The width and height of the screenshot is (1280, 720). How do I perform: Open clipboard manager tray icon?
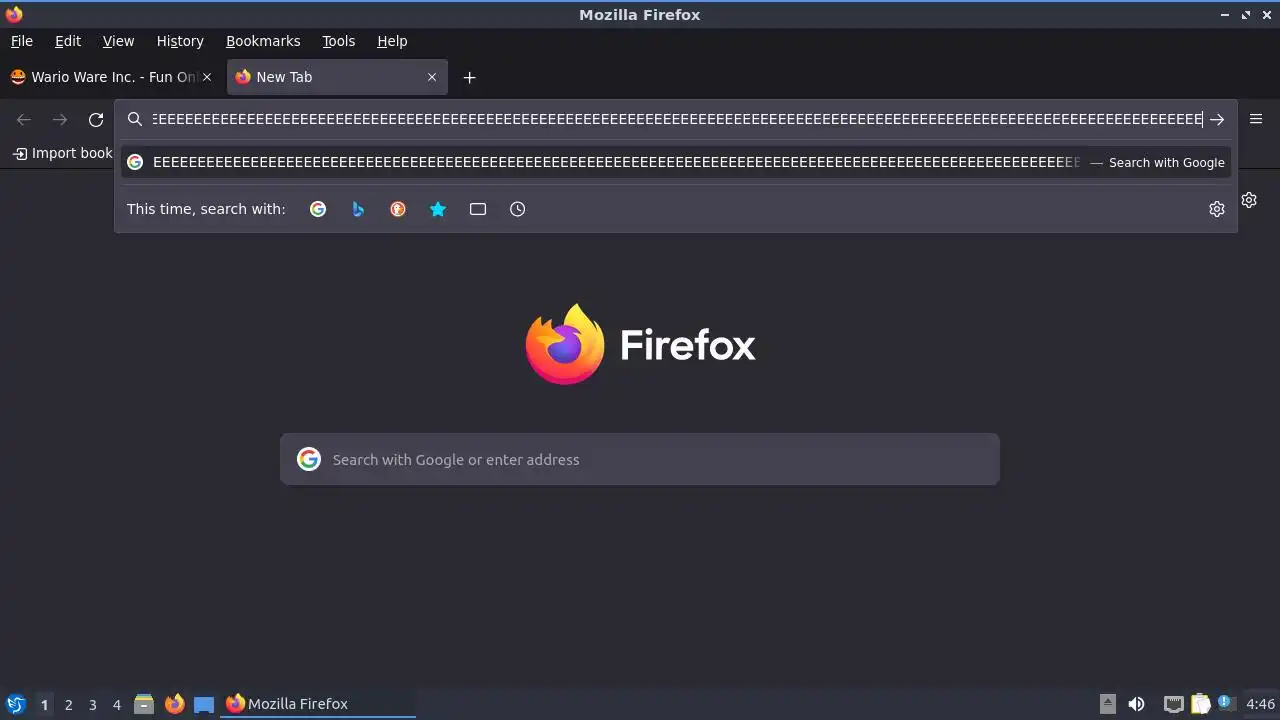coord(1200,704)
